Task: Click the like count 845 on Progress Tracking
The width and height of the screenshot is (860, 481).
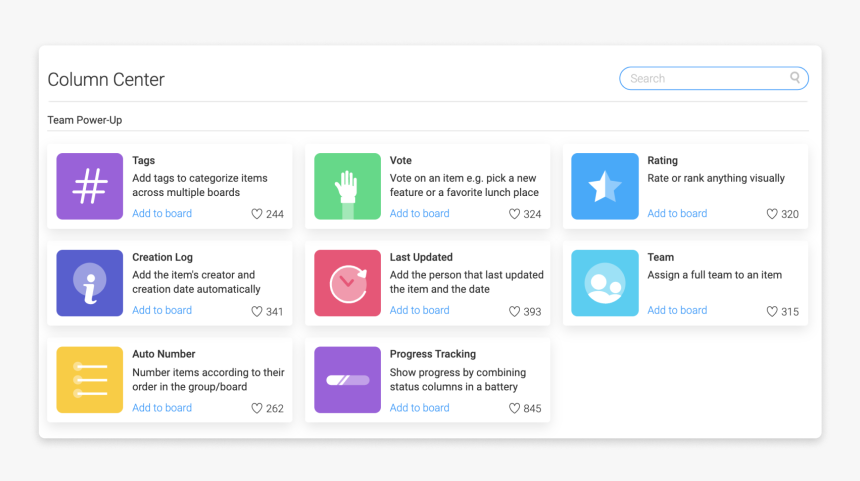Action: (x=532, y=409)
